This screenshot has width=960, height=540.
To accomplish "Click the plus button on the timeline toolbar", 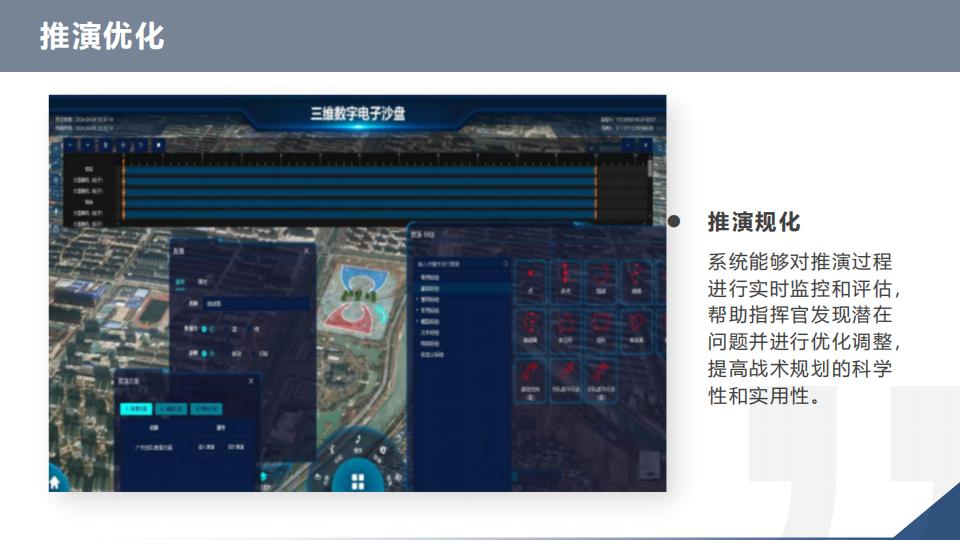I will click(x=88, y=145).
